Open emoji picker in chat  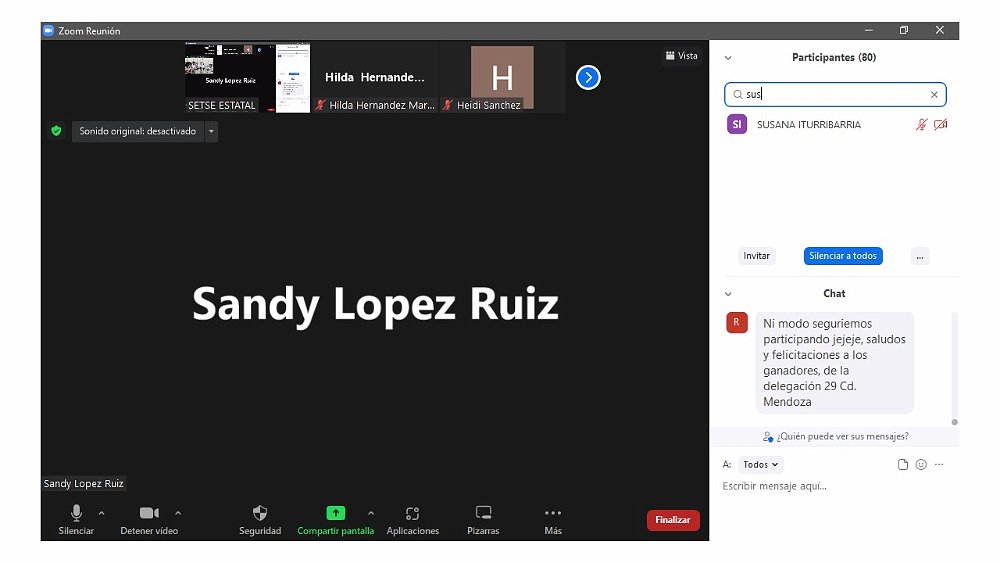click(921, 465)
